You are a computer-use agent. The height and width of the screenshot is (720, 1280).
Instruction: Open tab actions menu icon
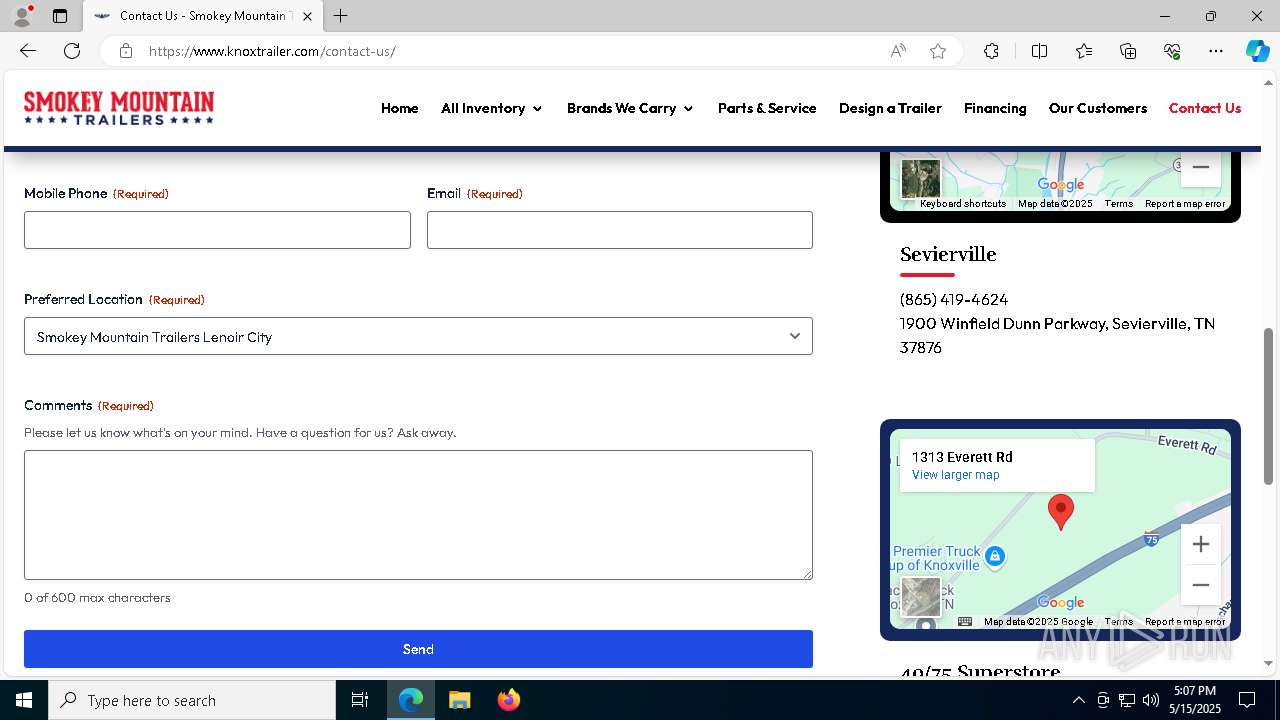[x=60, y=16]
